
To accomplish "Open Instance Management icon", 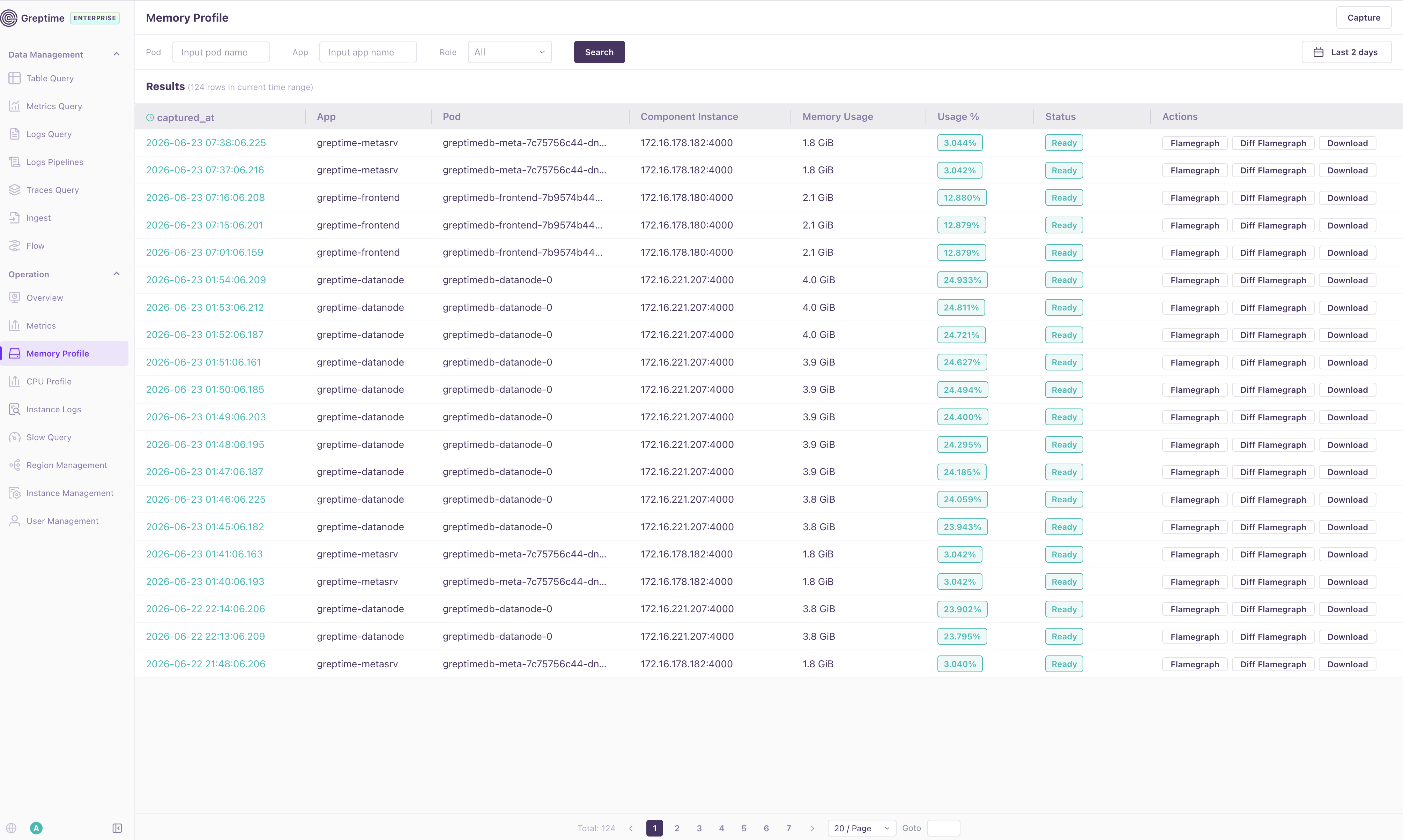I will tap(15, 493).
